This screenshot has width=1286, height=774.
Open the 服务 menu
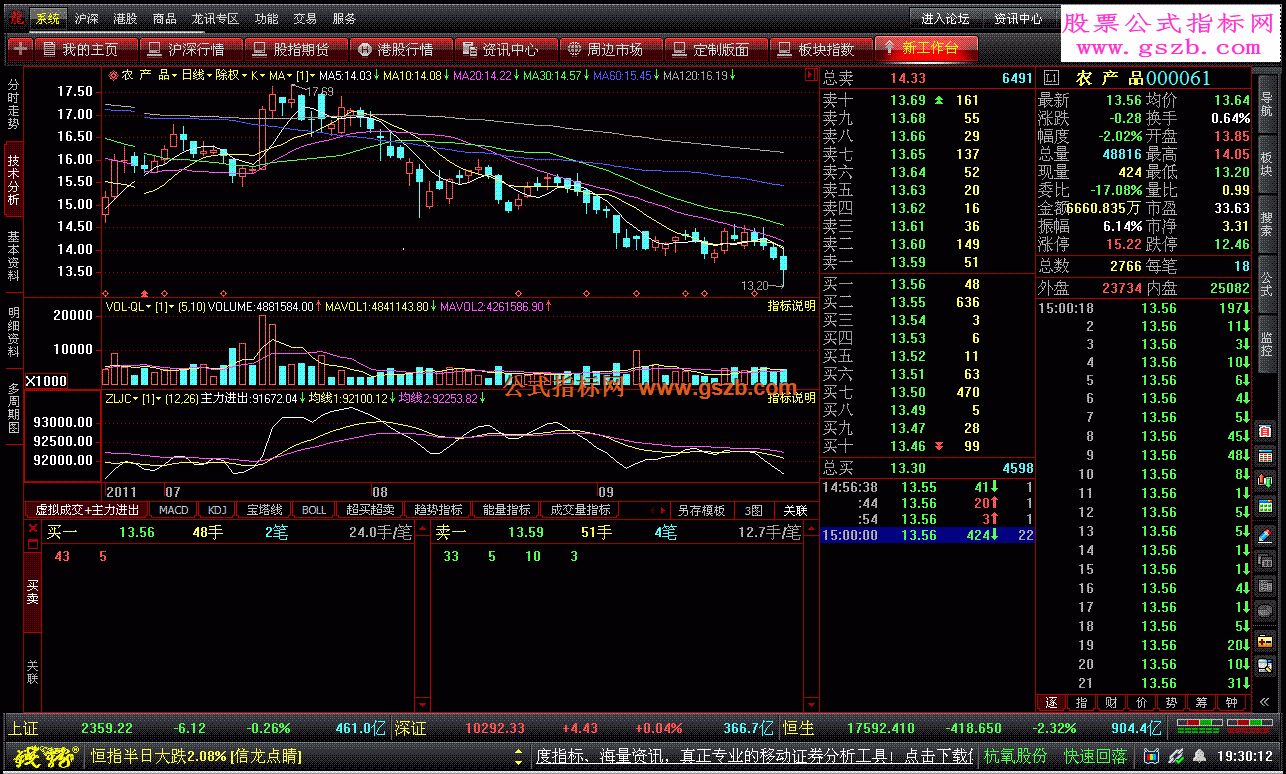click(344, 18)
